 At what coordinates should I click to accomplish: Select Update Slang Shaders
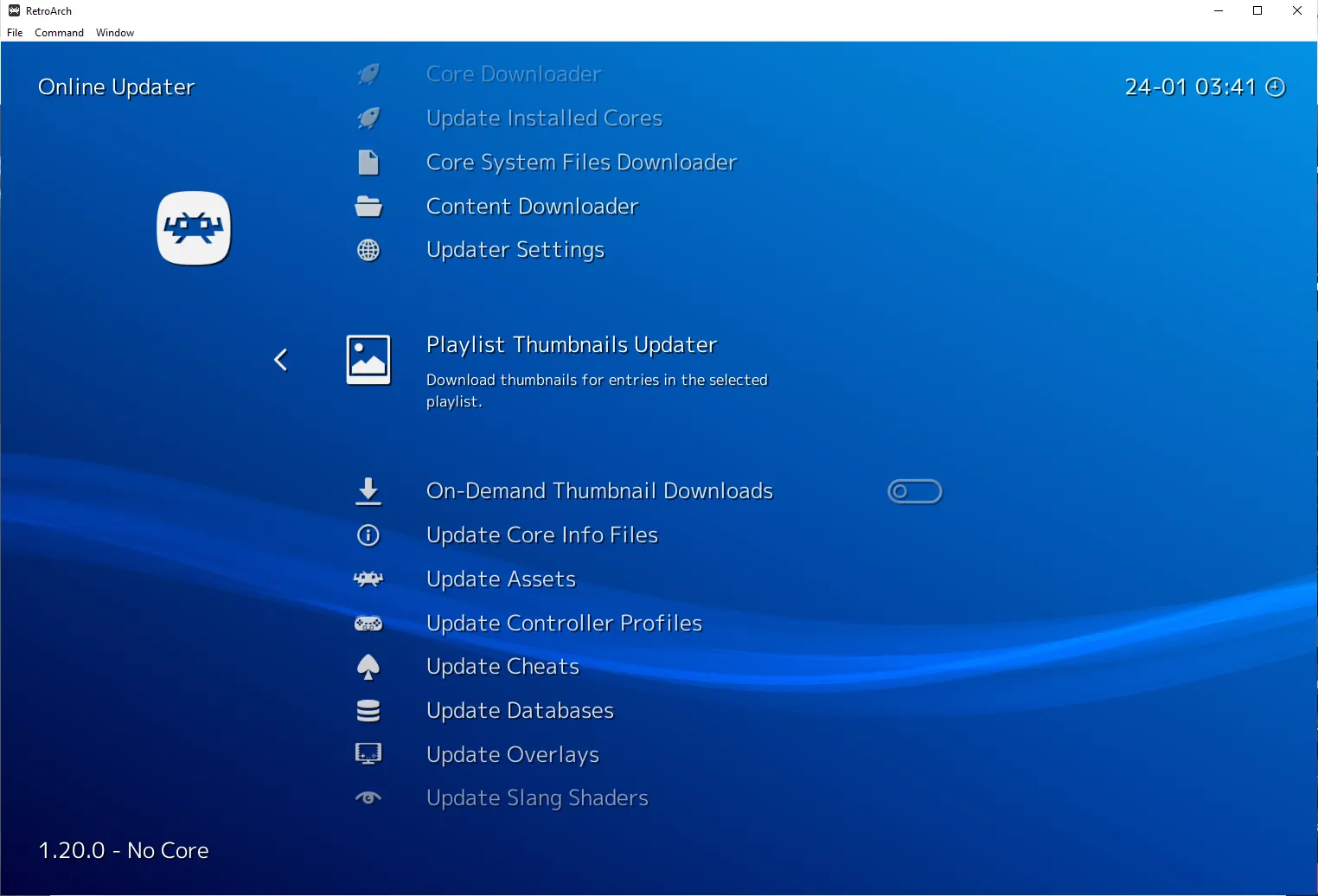537,798
